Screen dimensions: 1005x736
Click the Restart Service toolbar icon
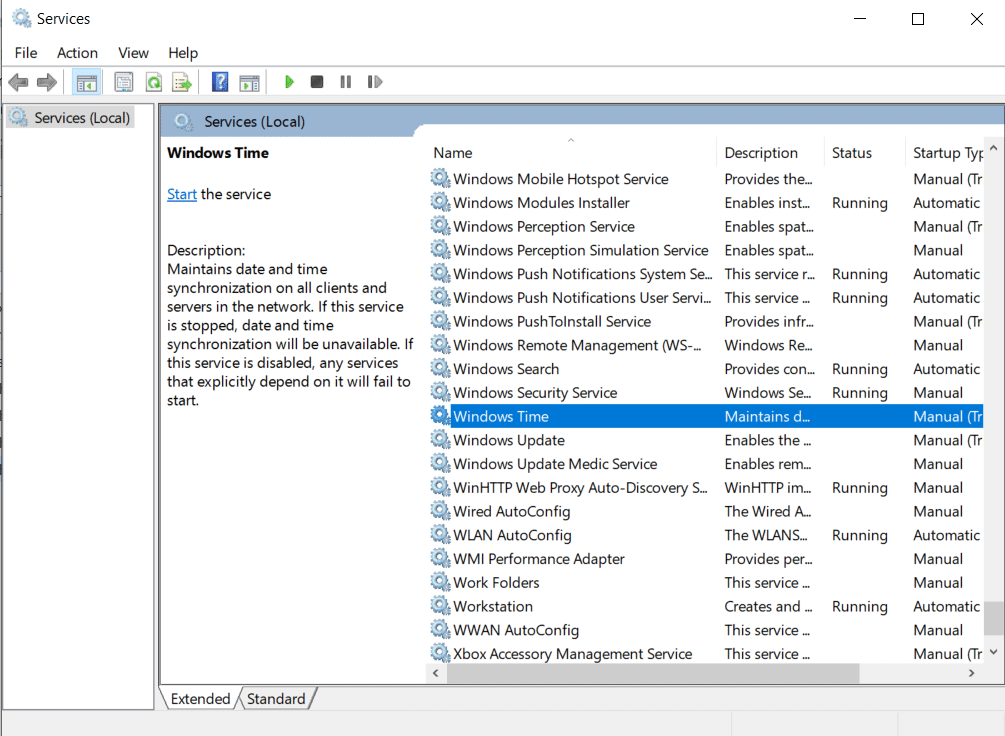pos(375,82)
